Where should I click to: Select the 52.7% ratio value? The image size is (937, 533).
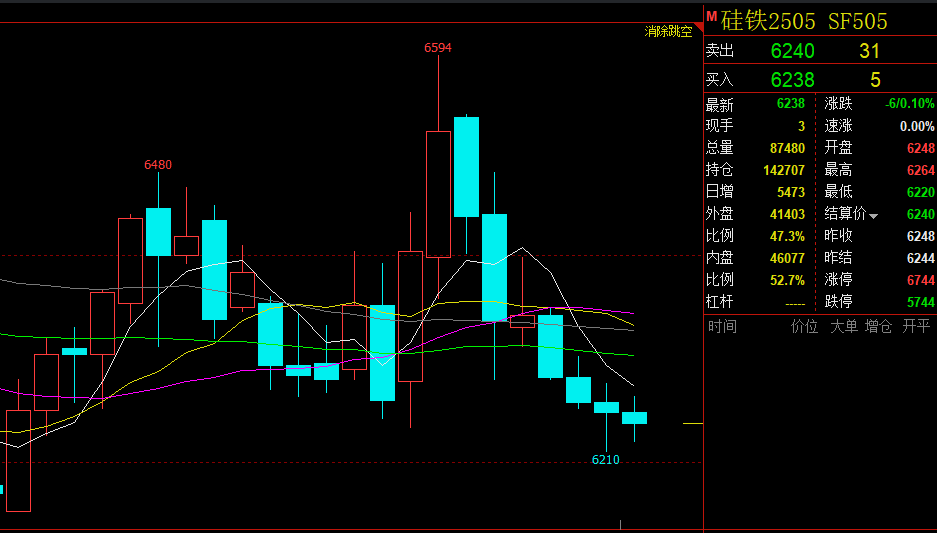pos(788,280)
